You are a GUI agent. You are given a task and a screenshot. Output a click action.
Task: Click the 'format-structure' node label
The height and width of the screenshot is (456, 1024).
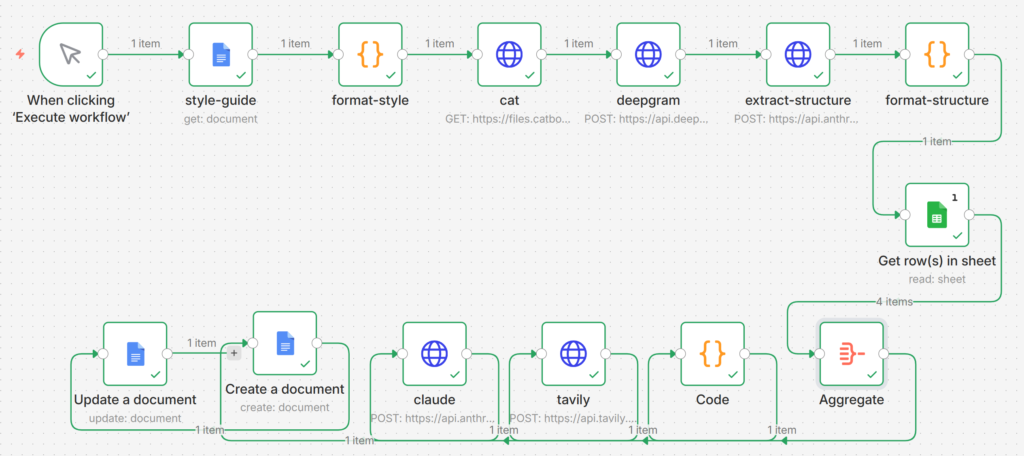[937, 101]
